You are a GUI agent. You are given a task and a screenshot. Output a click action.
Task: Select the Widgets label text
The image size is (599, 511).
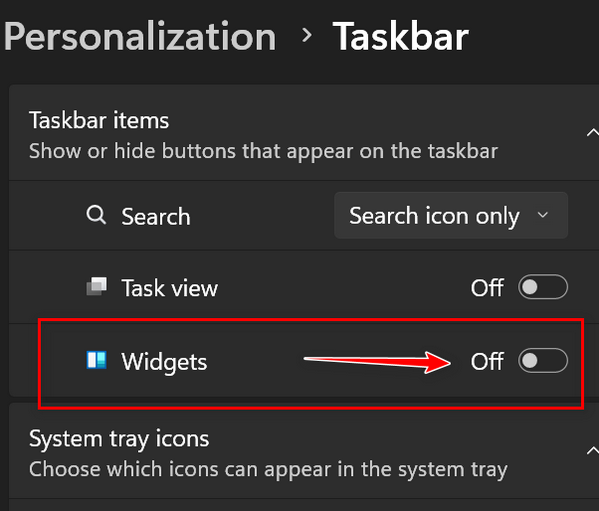tap(164, 362)
